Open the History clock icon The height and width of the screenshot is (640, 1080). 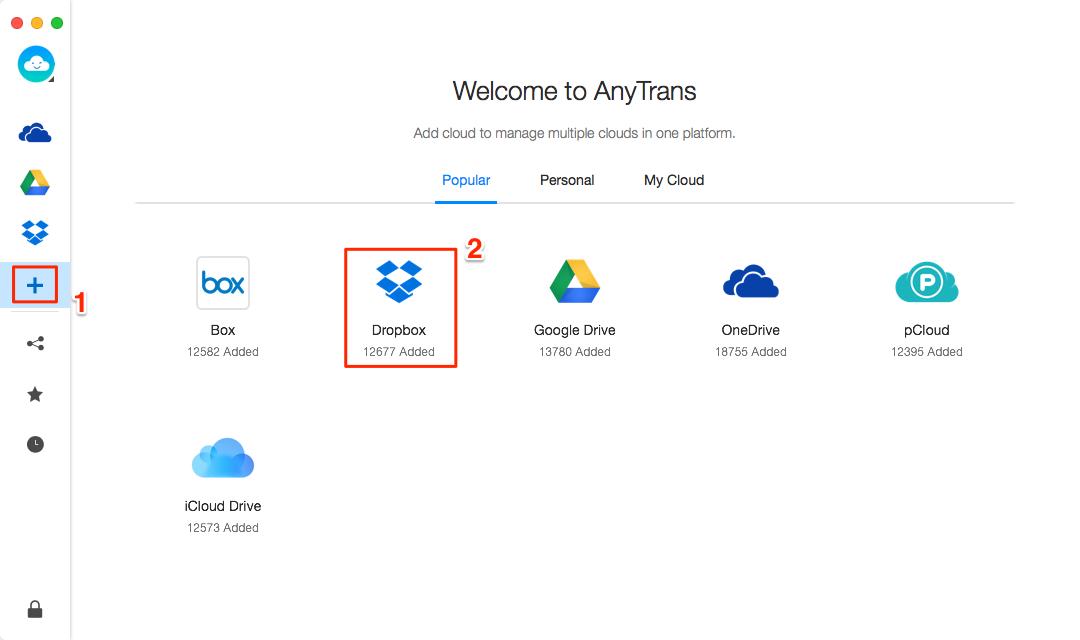pyautogui.click(x=35, y=444)
